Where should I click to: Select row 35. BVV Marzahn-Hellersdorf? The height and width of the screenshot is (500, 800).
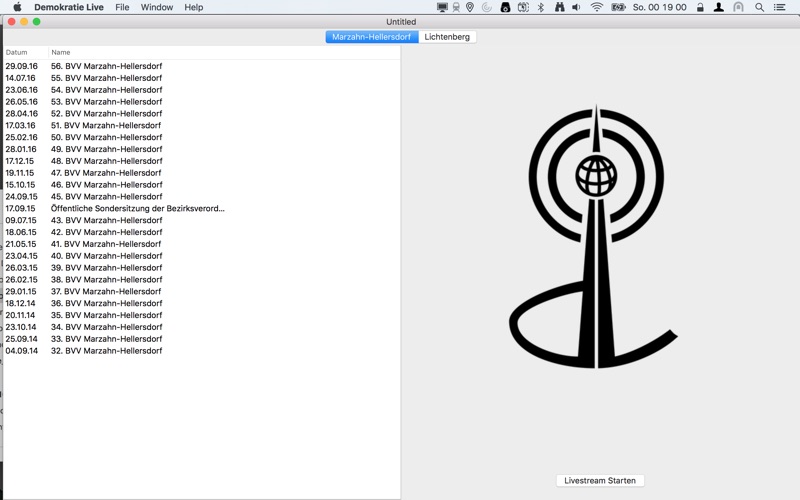[x=202, y=315]
